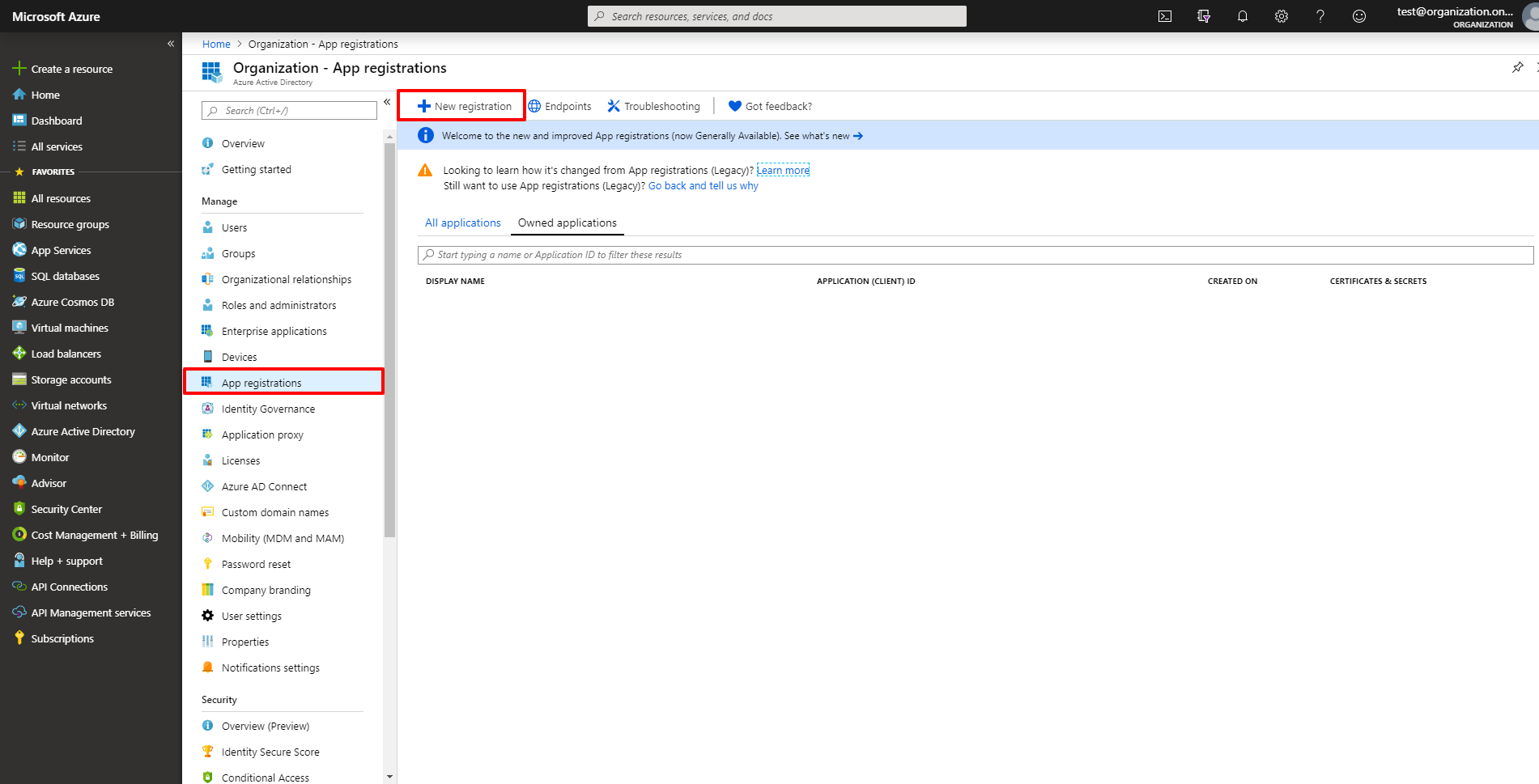Pin the App registrations blade
This screenshot has width=1539, height=784.
tap(1518, 67)
